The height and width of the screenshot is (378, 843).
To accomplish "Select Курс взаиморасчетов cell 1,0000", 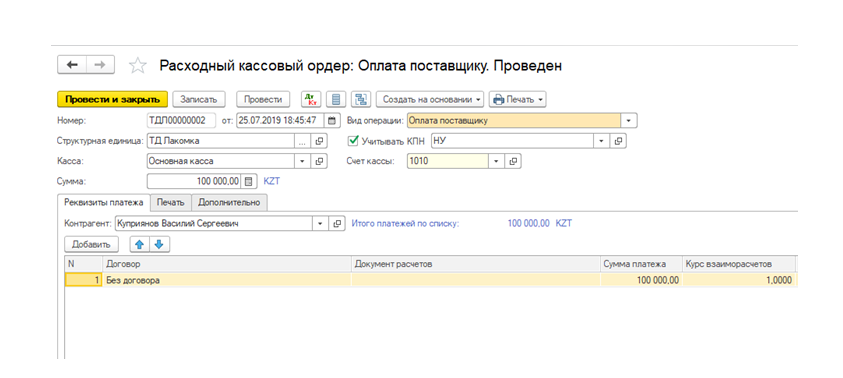I will coord(739,280).
